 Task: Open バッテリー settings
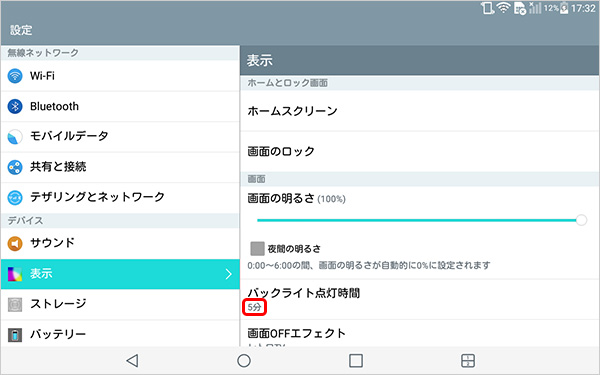pos(120,334)
